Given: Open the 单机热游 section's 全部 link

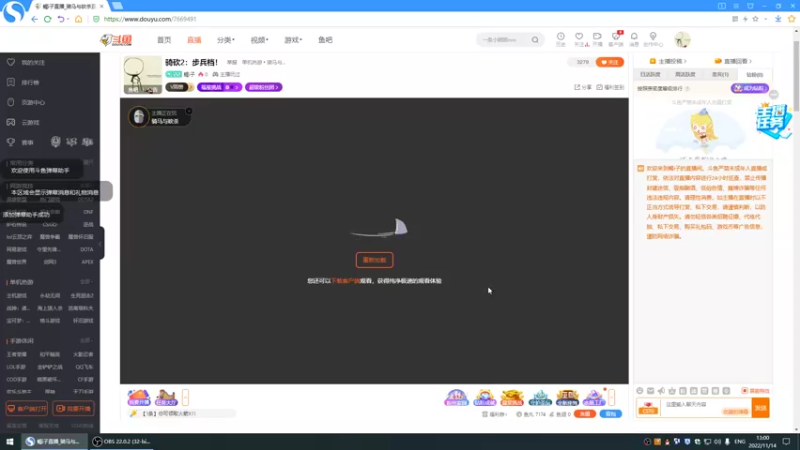Looking at the screenshot, I should (86, 282).
